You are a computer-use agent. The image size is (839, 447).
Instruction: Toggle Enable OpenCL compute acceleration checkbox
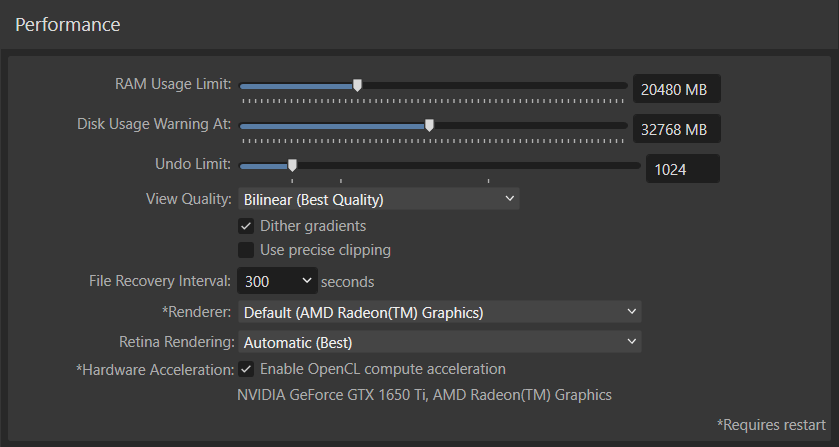(246, 369)
